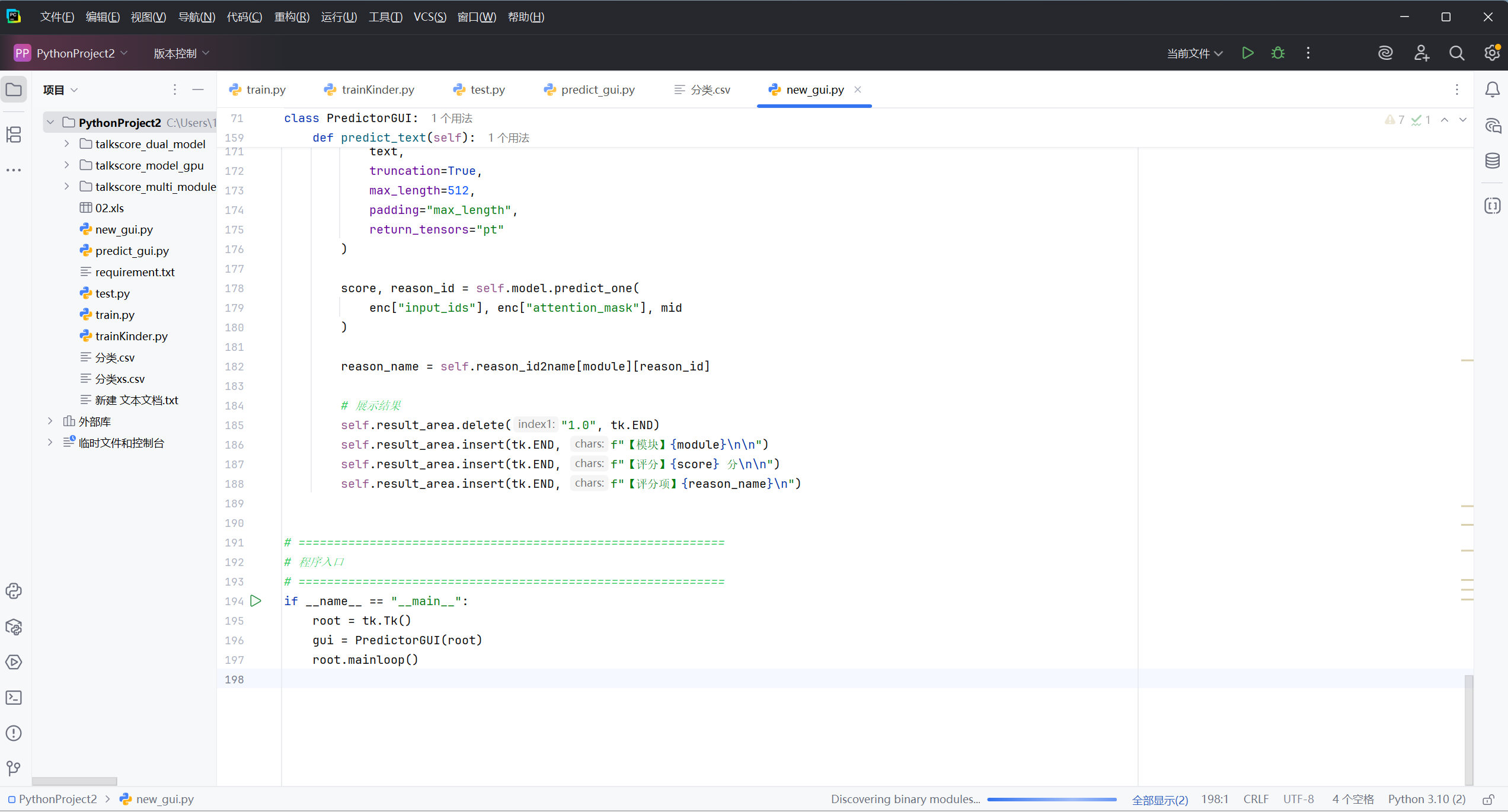Click the Debug bug icon

pos(1277,53)
